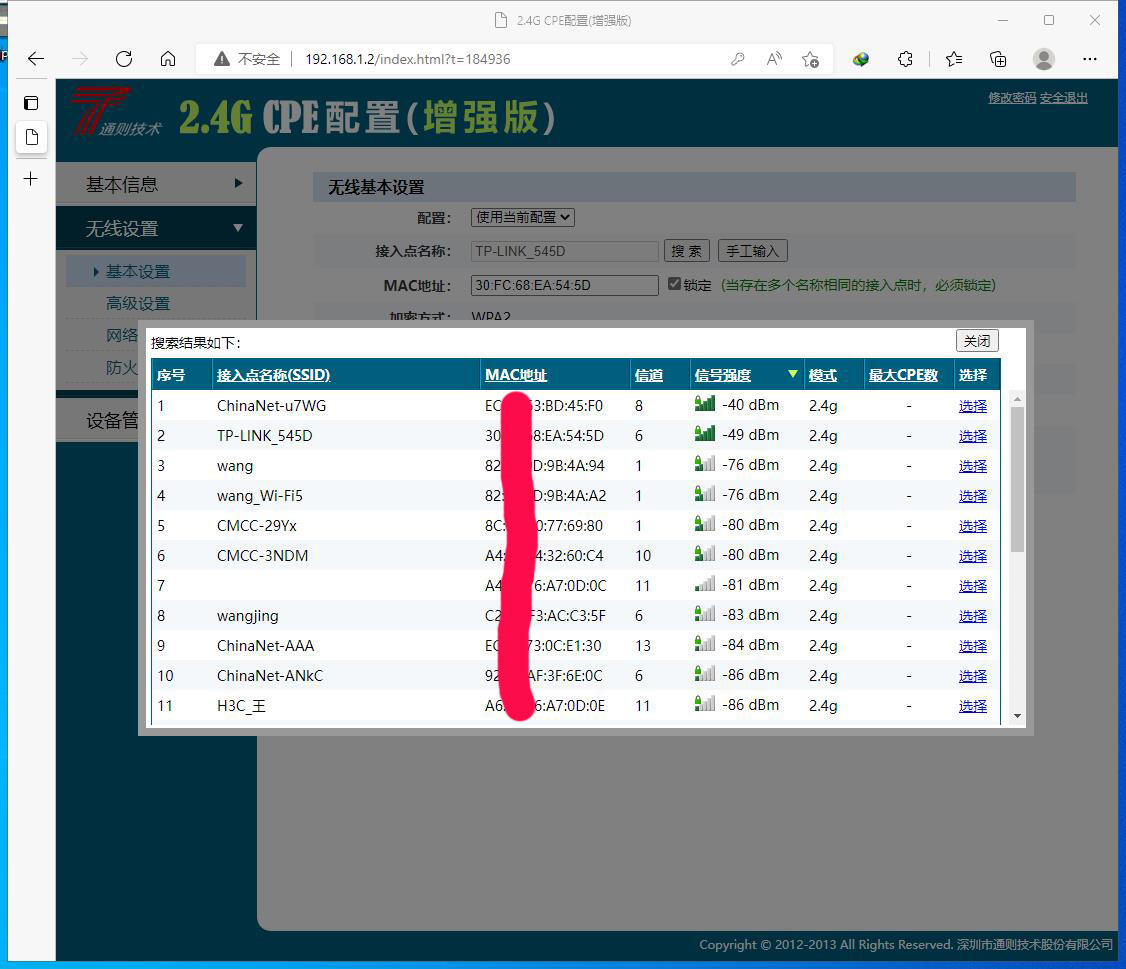The image size is (1126, 969).
Task: Click the signal strength icon for ChinaNet-u7WG
Action: pyautogui.click(x=704, y=404)
